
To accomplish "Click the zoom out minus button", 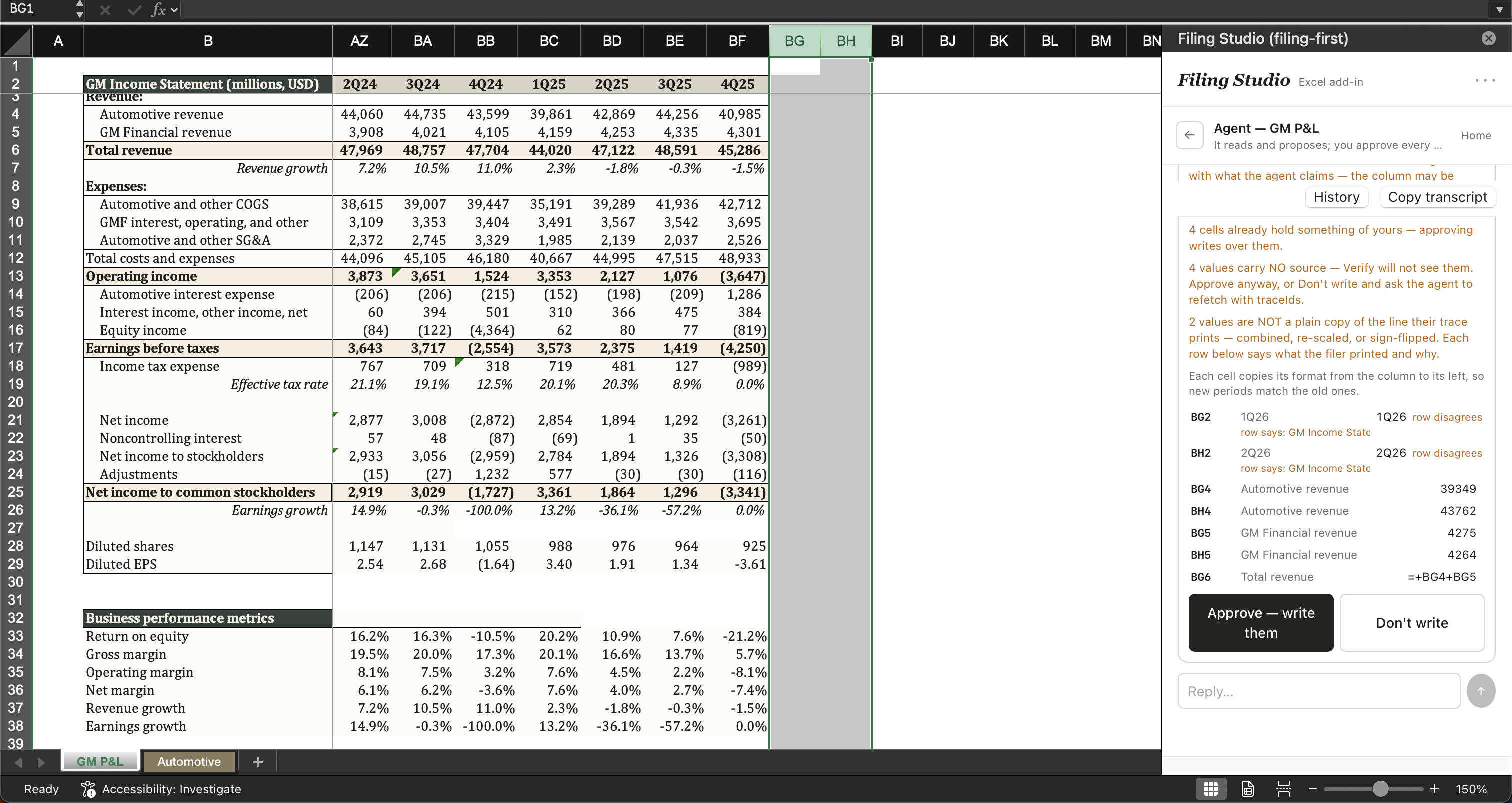I will pyautogui.click(x=1313, y=789).
